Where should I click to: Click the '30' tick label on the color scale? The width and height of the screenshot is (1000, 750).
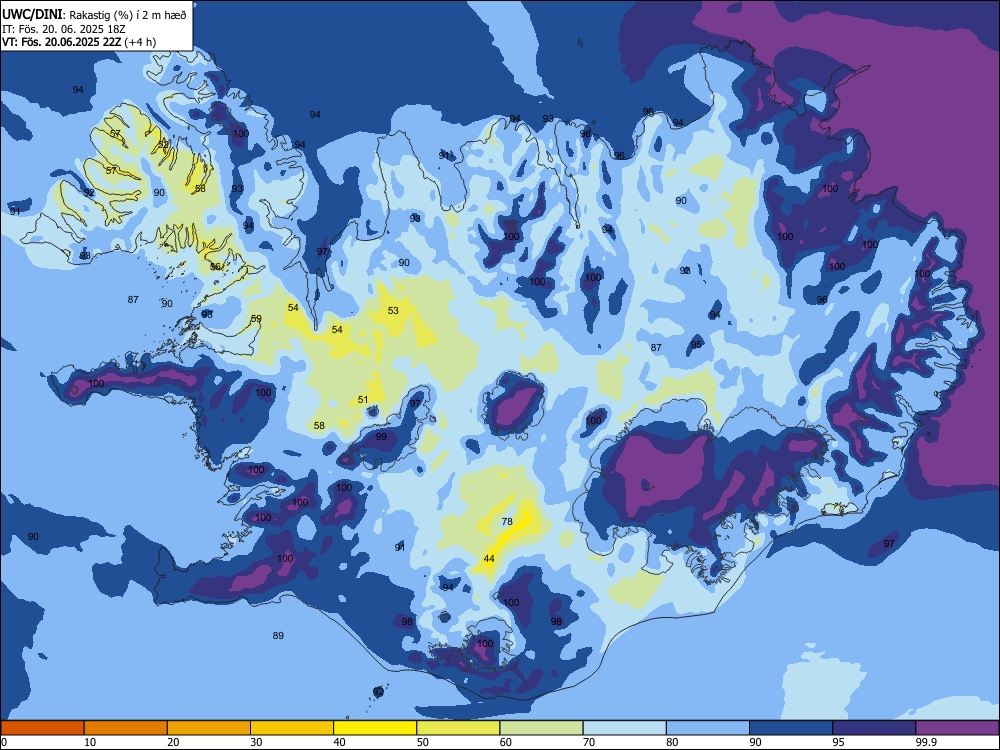(x=256, y=742)
